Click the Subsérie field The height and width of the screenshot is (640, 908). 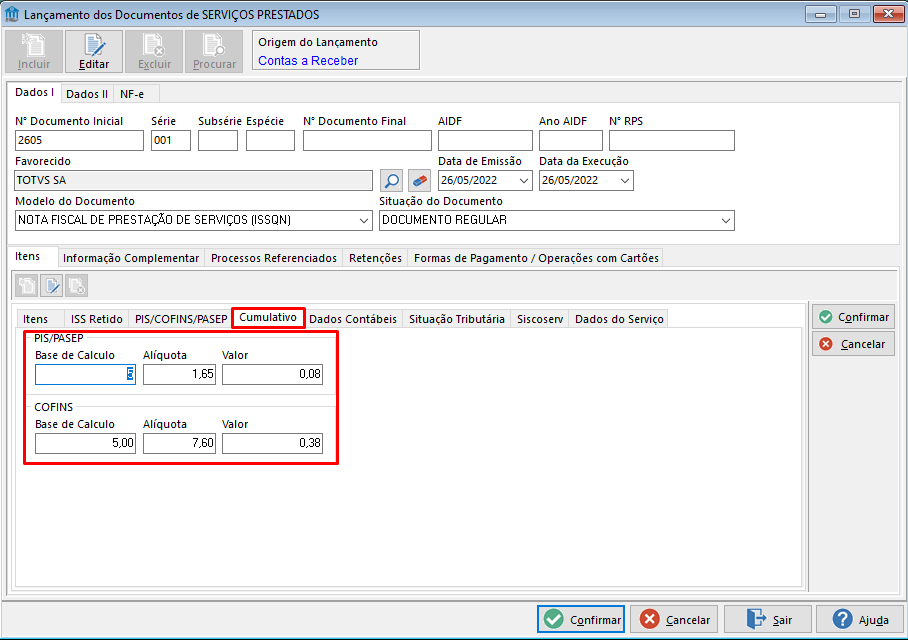218,140
